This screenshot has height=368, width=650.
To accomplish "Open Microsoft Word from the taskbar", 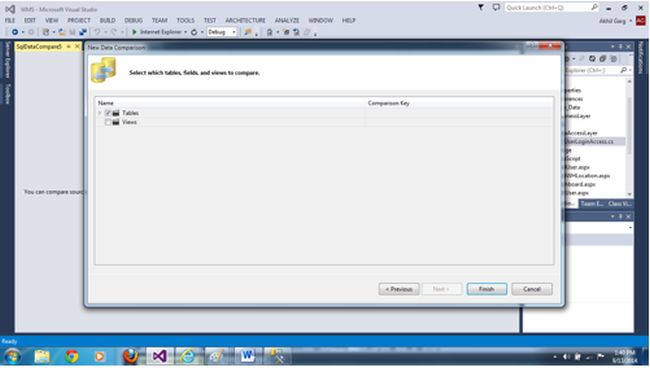I will click(247, 356).
